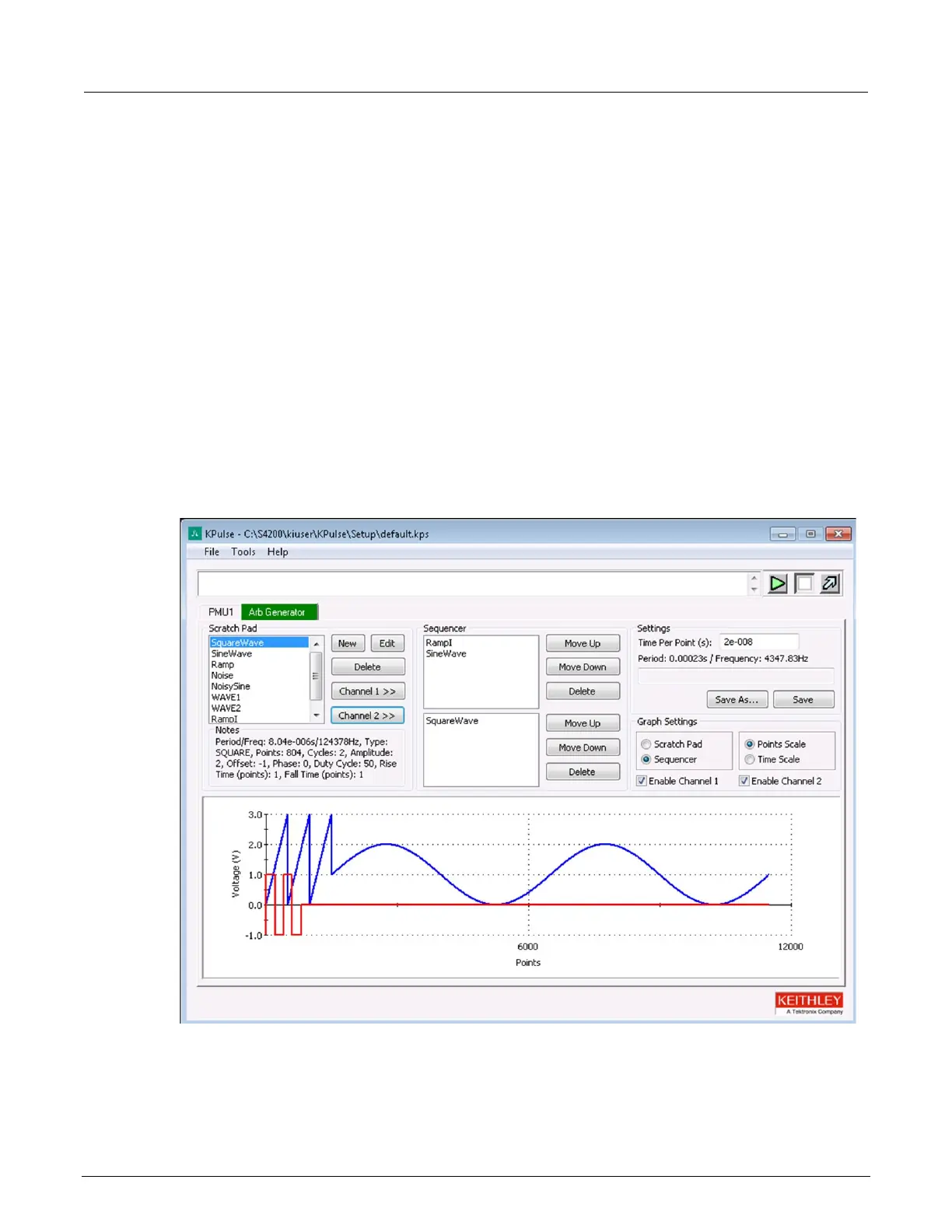Select SquareWave in the lower Sequencer list
The width and height of the screenshot is (952, 1232).
[x=453, y=721]
